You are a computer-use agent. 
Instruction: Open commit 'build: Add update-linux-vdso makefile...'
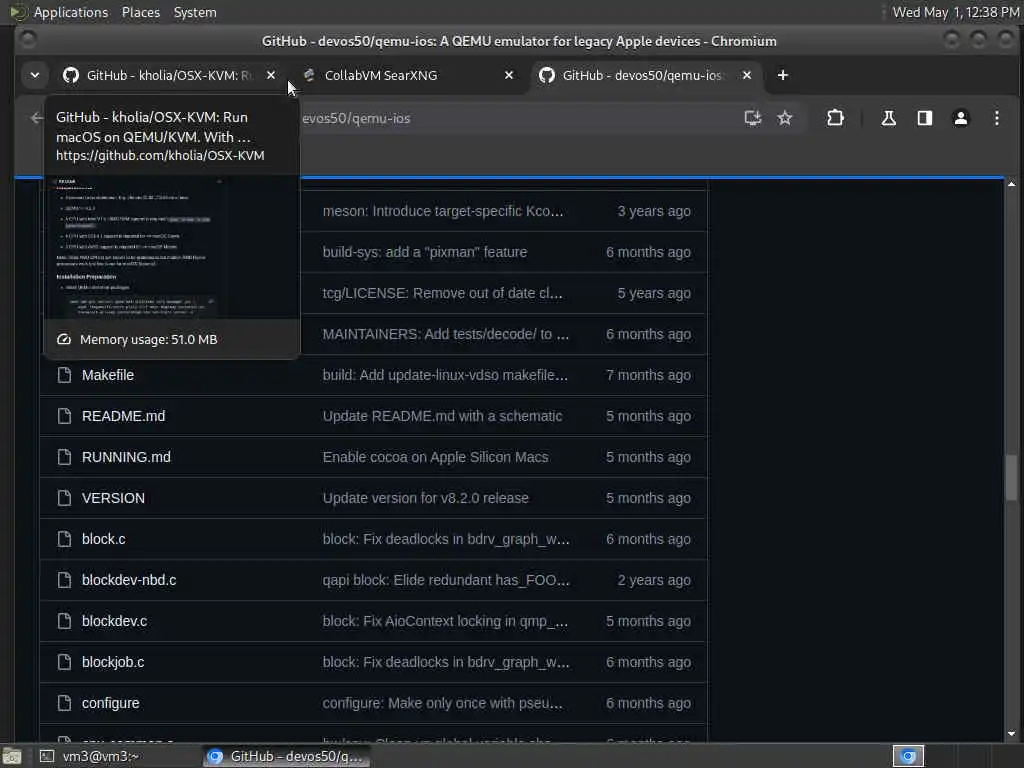pos(445,375)
